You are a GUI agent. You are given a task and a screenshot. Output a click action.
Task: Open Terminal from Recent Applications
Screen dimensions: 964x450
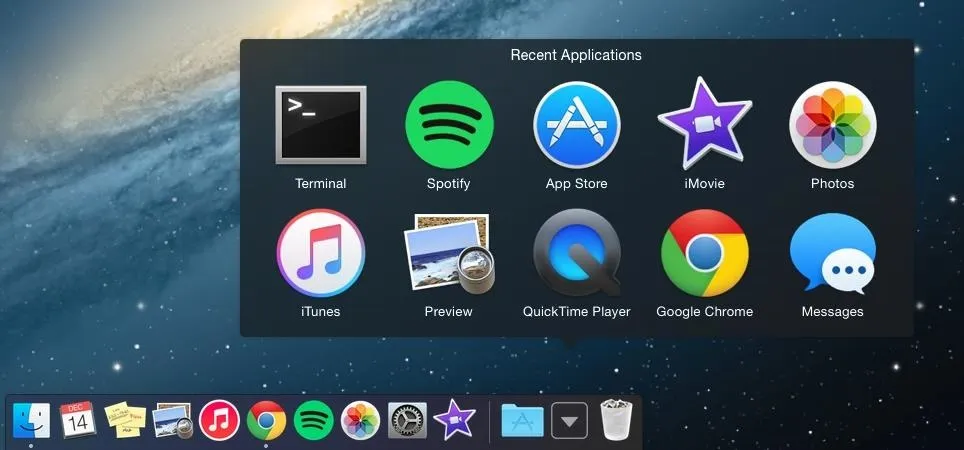[x=320, y=125]
